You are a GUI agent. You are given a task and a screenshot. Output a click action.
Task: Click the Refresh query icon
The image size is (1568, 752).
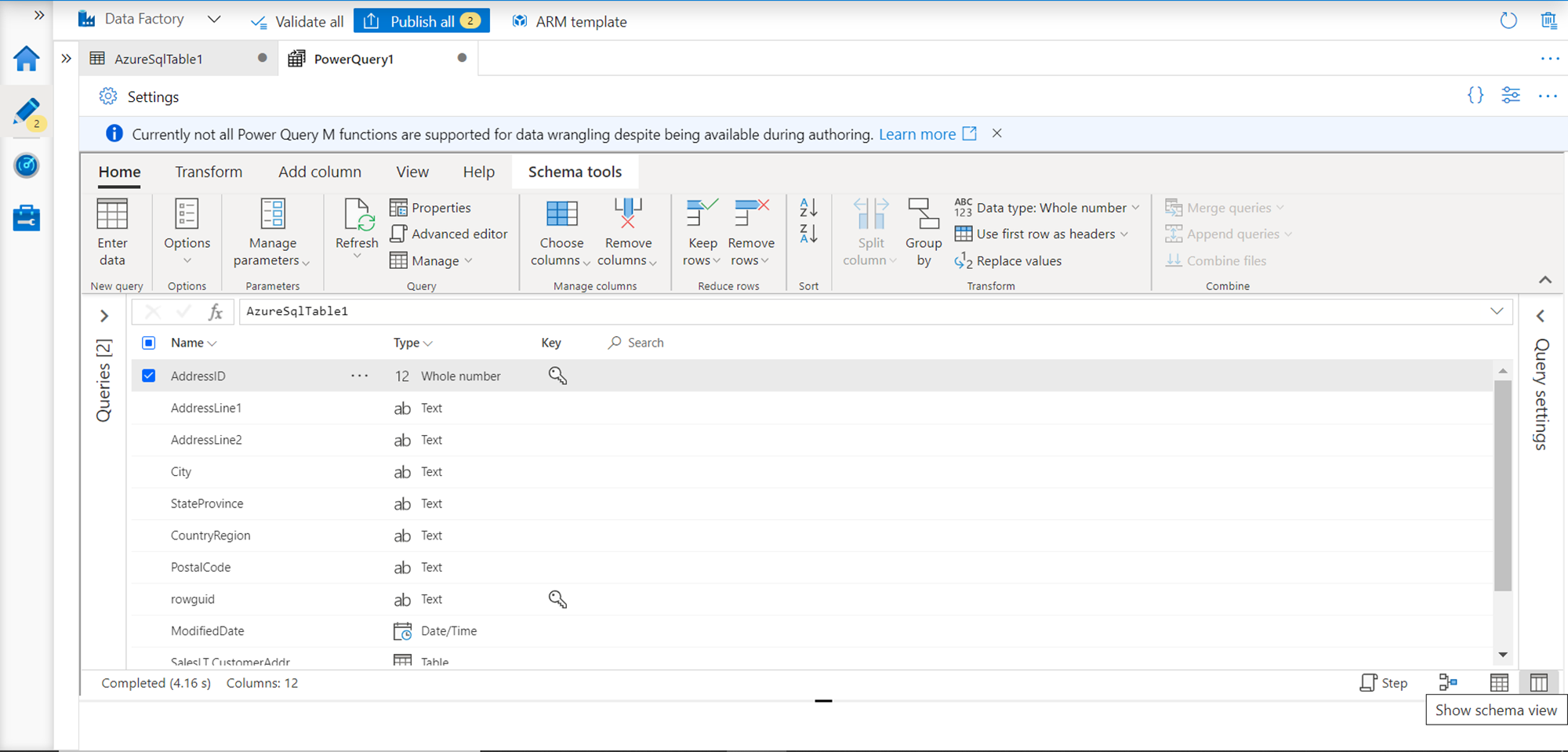coord(357,216)
